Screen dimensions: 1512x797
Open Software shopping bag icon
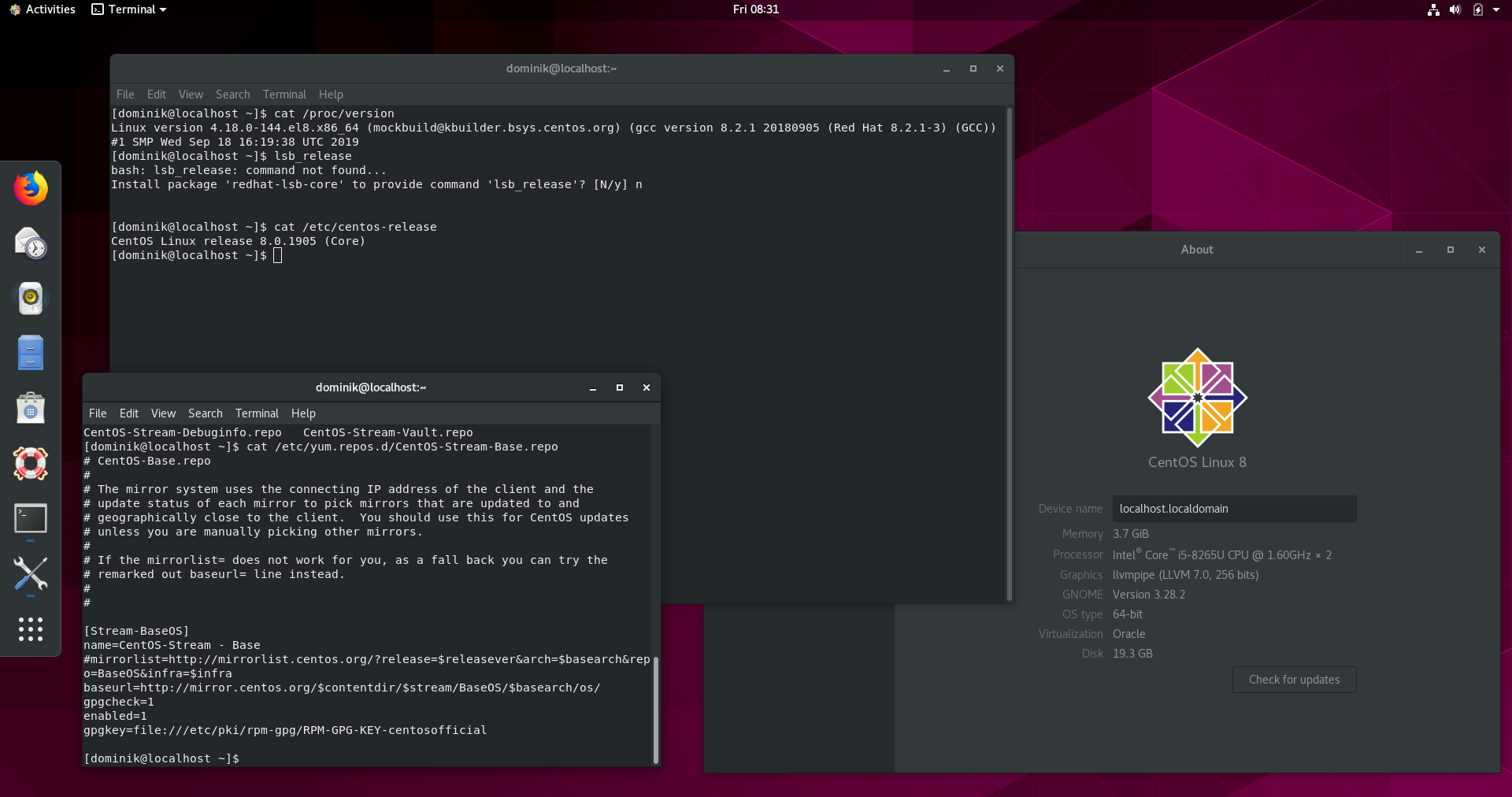[x=31, y=409]
